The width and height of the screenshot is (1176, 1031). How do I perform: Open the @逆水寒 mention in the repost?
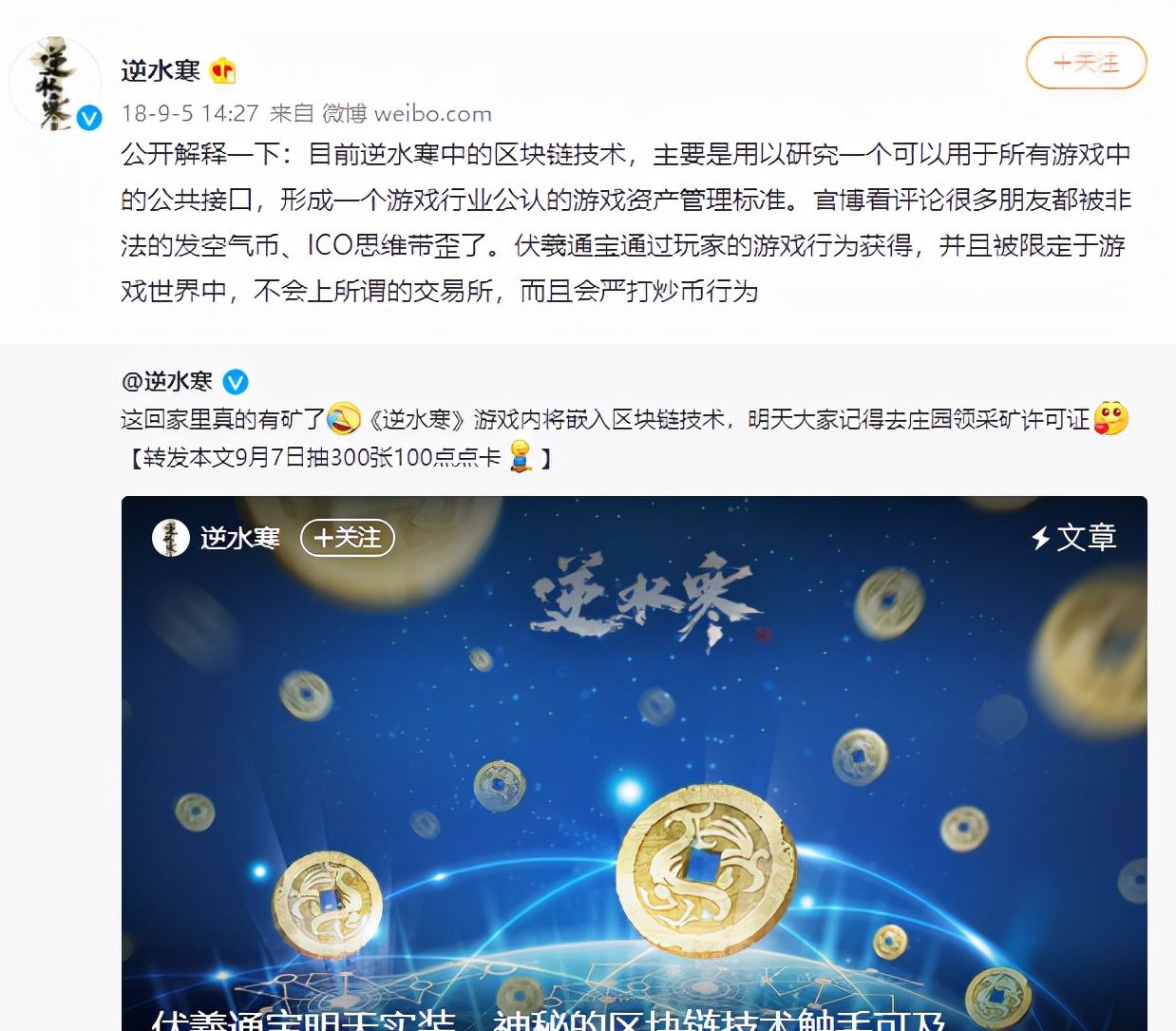pyautogui.click(x=167, y=382)
